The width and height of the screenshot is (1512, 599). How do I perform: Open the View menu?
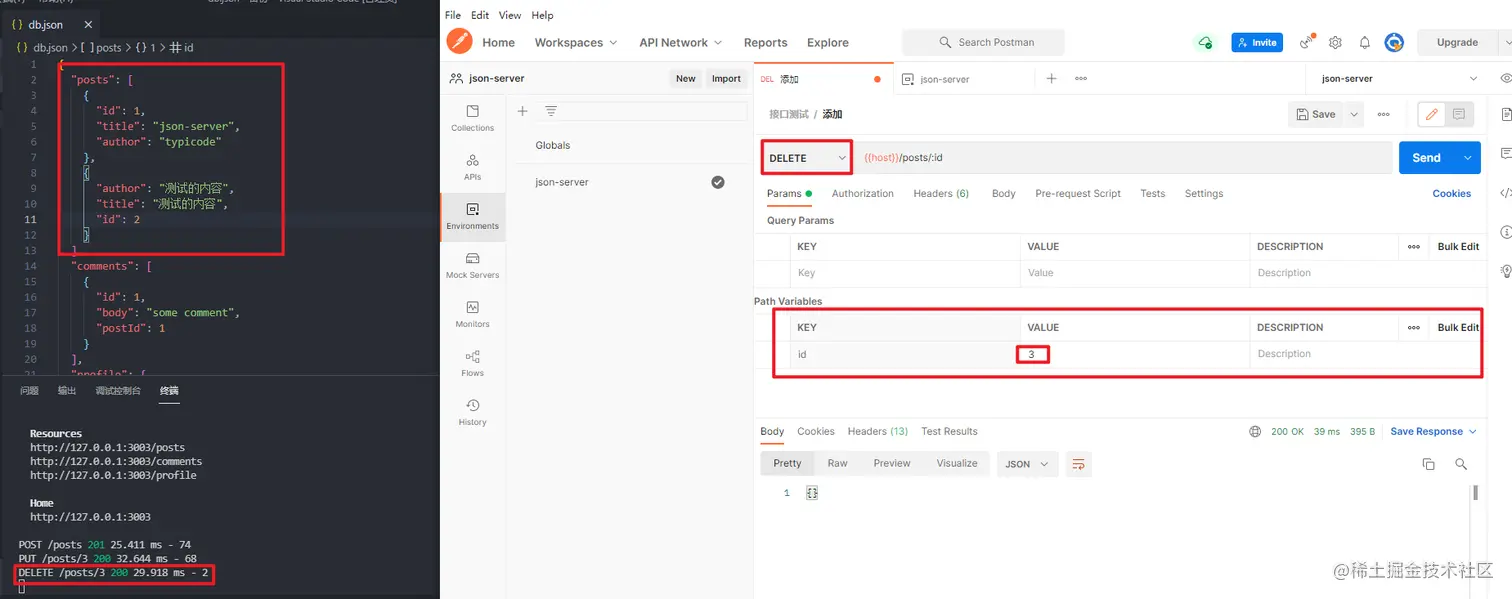[510, 16]
